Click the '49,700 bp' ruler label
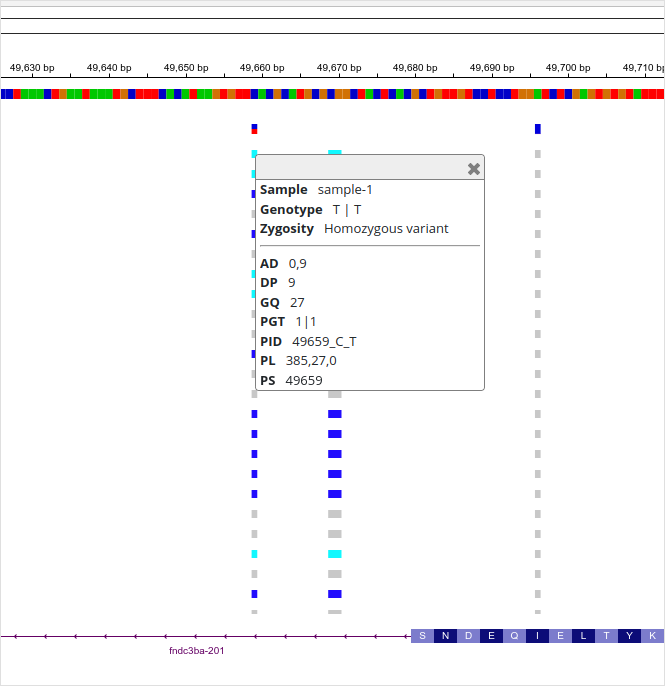The width and height of the screenshot is (665, 686). click(568, 68)
